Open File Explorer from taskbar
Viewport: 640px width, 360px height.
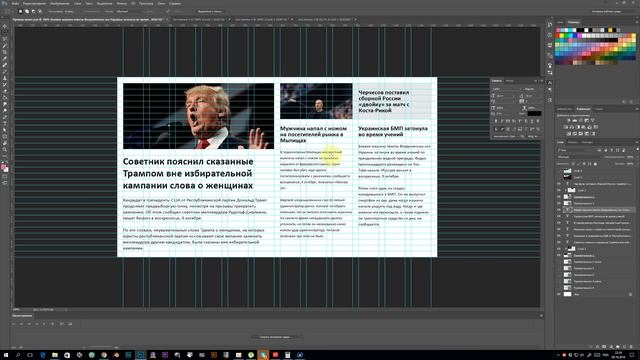(x=55, y=355)
